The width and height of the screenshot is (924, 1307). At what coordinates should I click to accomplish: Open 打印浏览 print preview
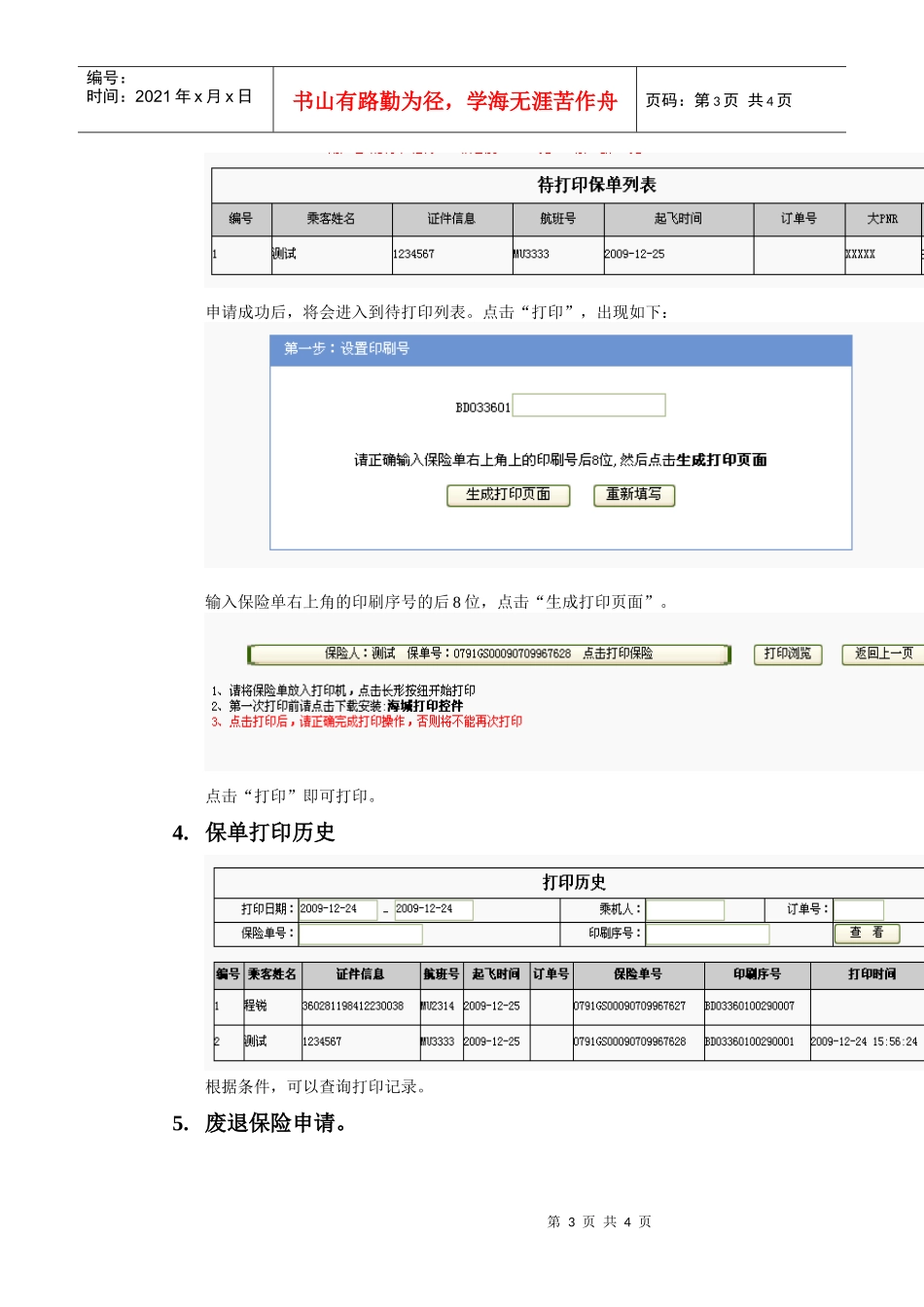[x=787, y=654]
